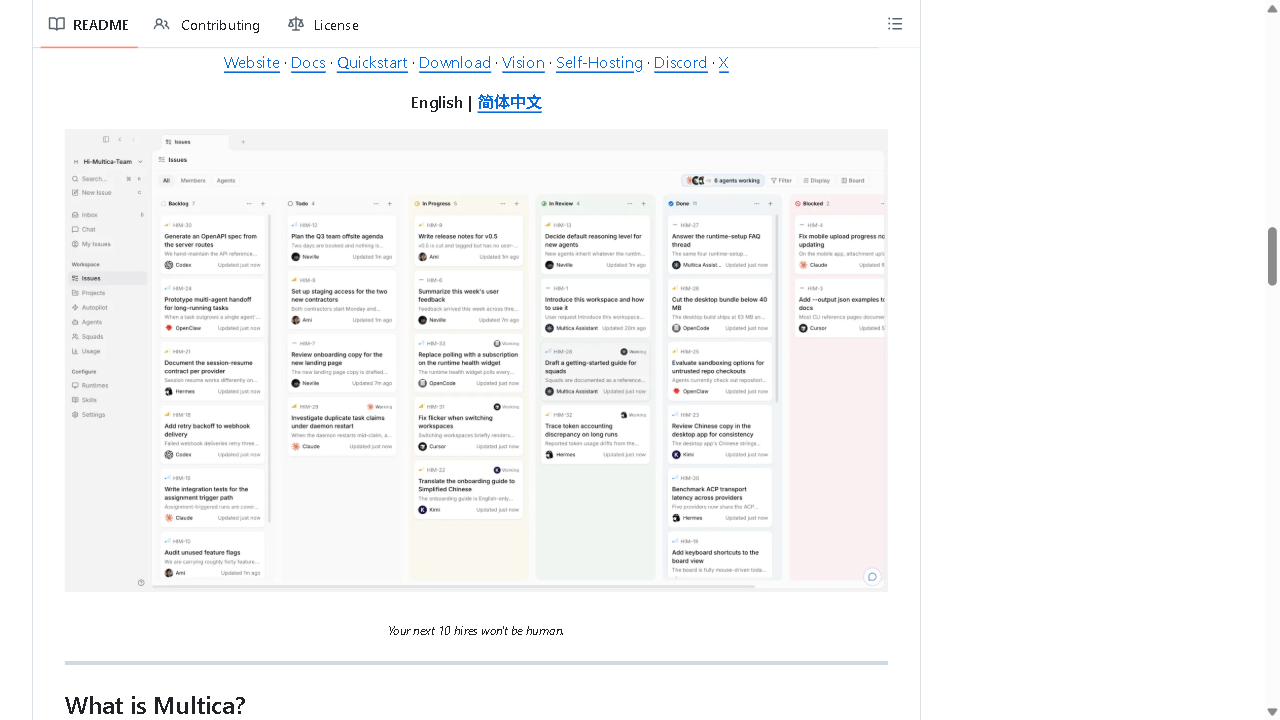
Task: Open the README tab
Action: coord(89,25)
